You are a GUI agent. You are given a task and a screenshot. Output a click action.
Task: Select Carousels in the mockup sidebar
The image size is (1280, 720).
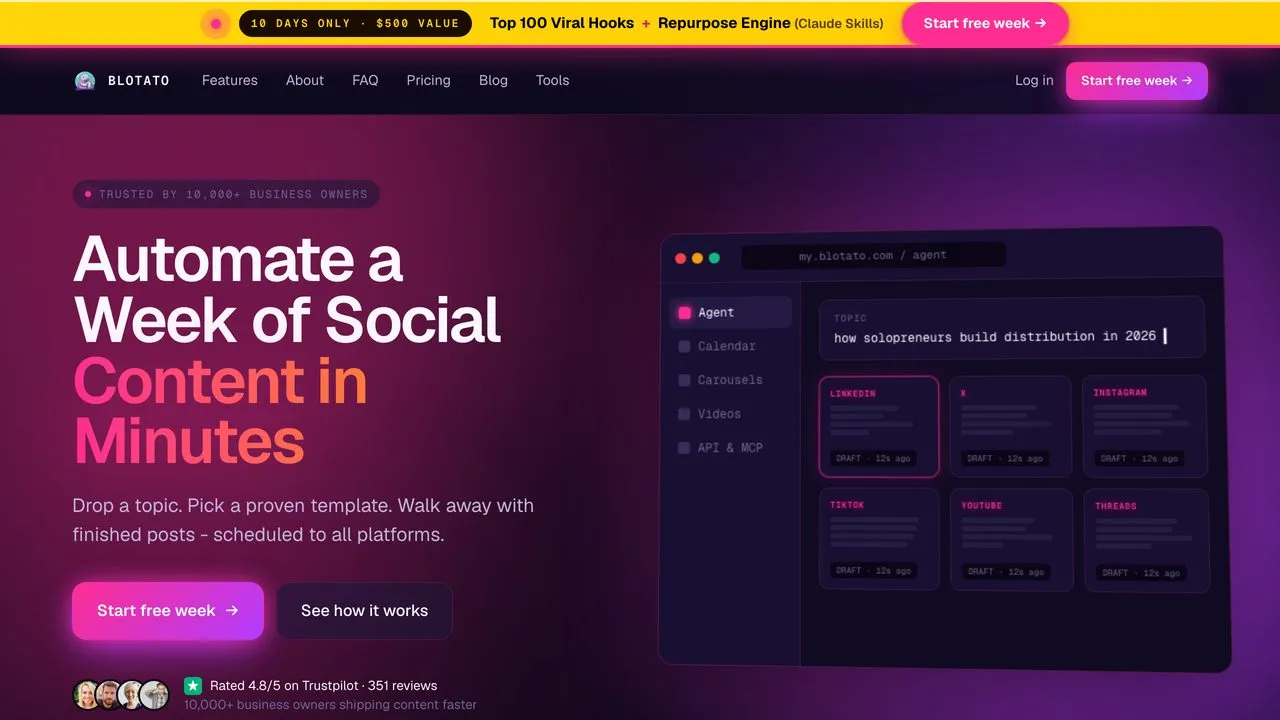coord(731,380)
